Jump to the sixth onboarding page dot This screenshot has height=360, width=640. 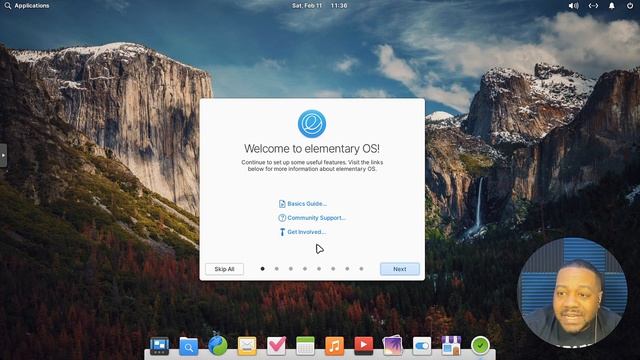pyautogui.click(x=333, y=269)
